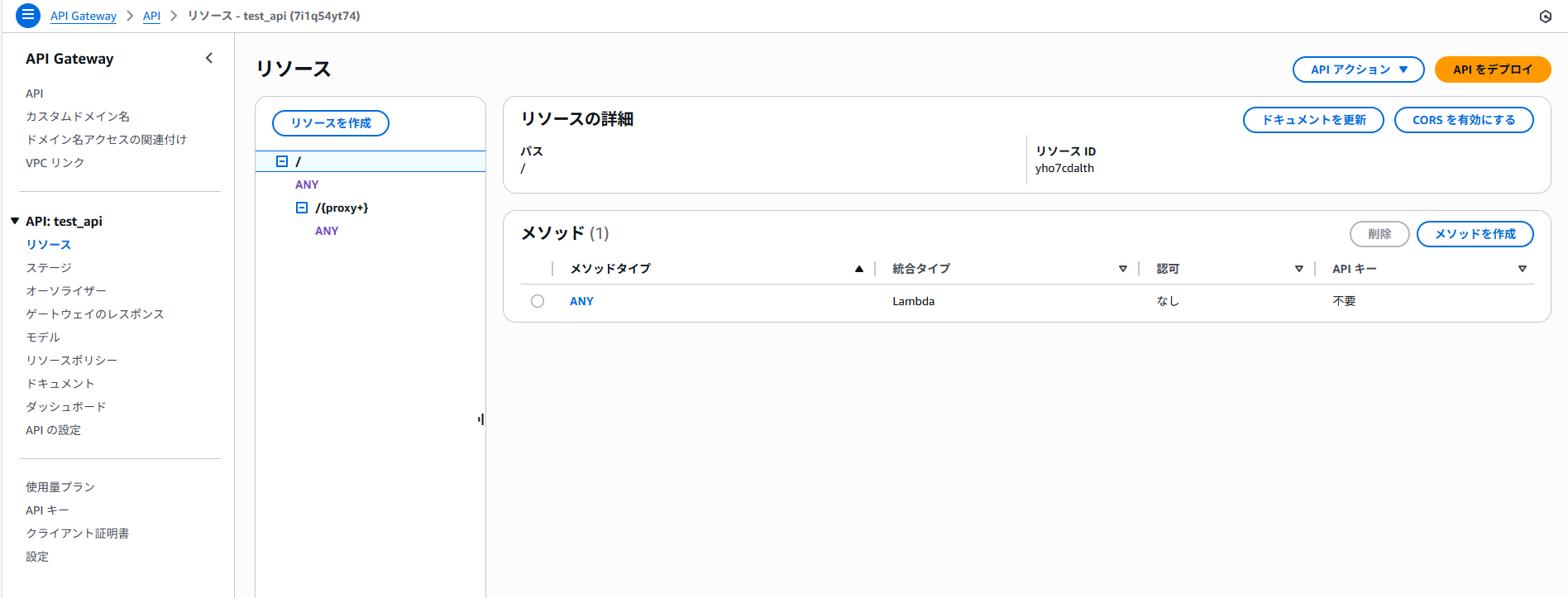Open ダッシュボード in side navigation
Image resolution: width=1568 pixels, height=598 pixels.
(66, 407)
